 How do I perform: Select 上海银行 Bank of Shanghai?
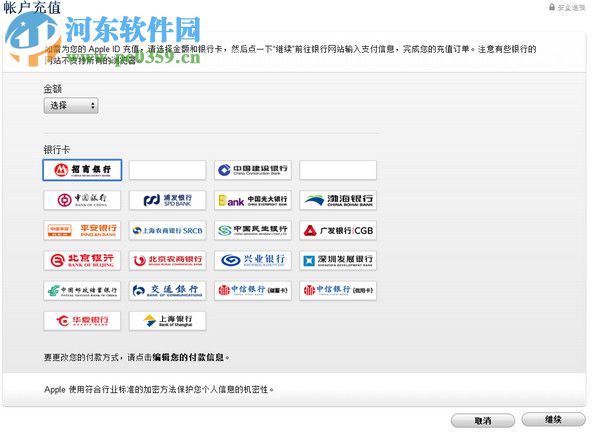168,321
